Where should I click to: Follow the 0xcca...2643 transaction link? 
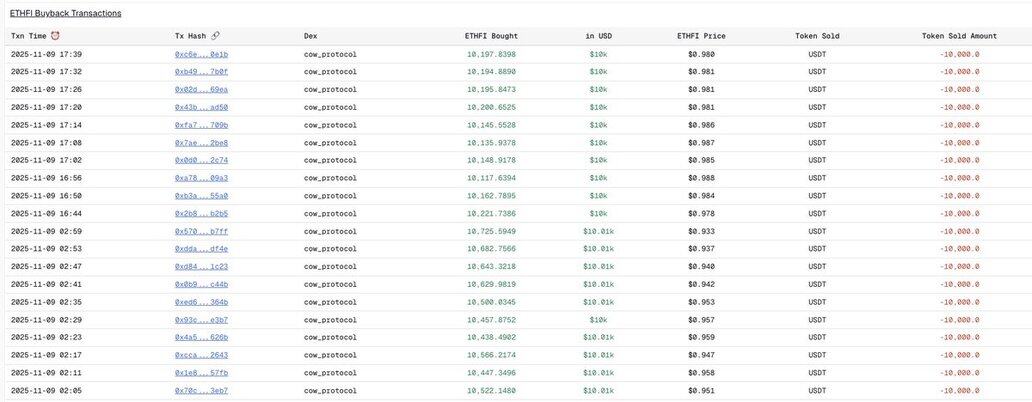[x=201, y=355]
